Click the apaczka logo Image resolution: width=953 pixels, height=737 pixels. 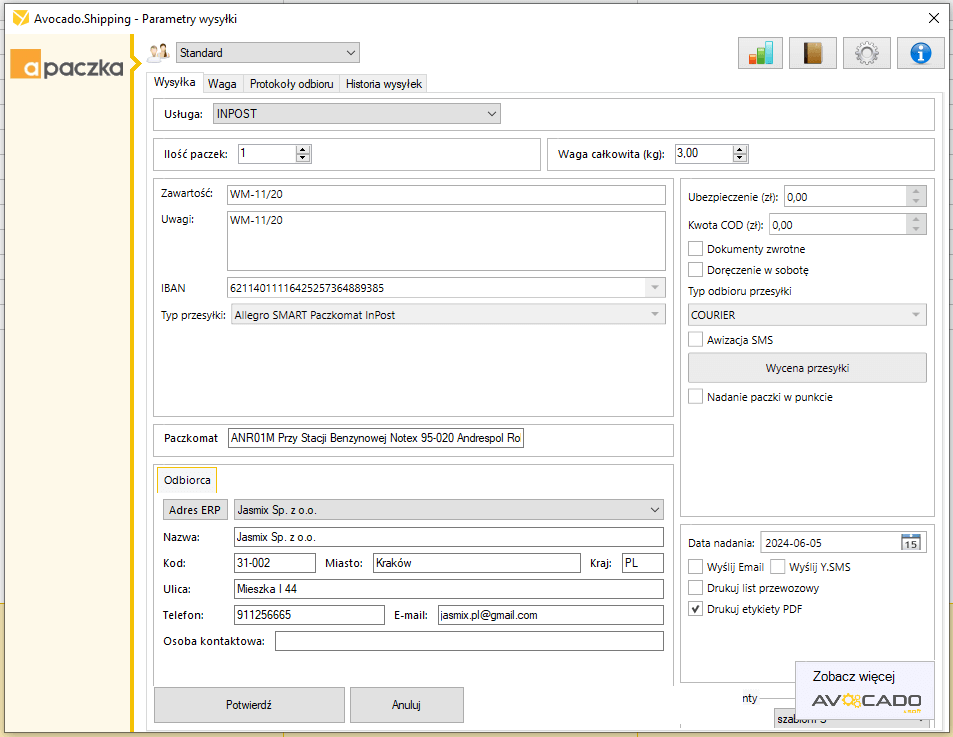[68, 67]
